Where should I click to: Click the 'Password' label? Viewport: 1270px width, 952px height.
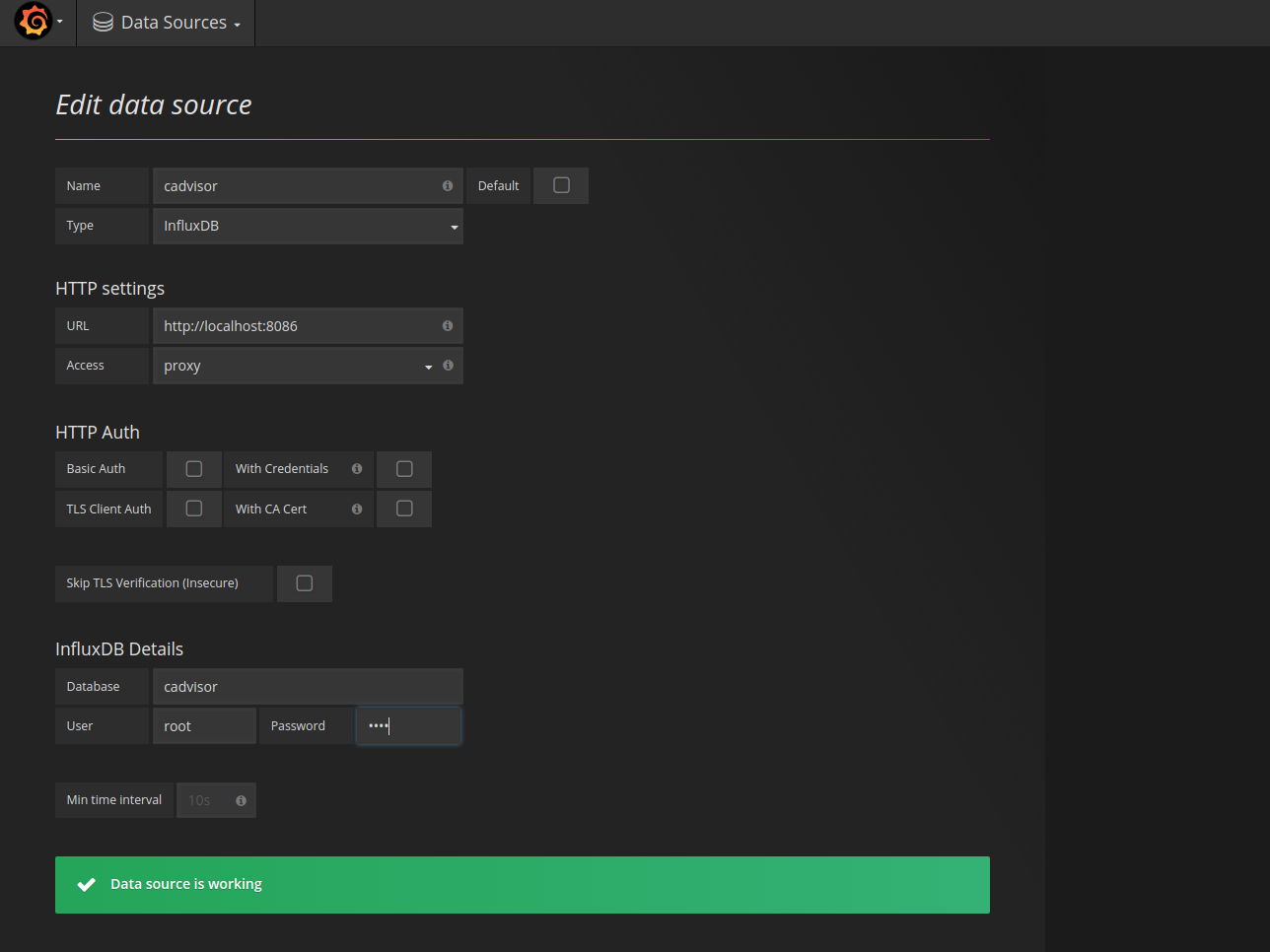click(x=298, y=726)
